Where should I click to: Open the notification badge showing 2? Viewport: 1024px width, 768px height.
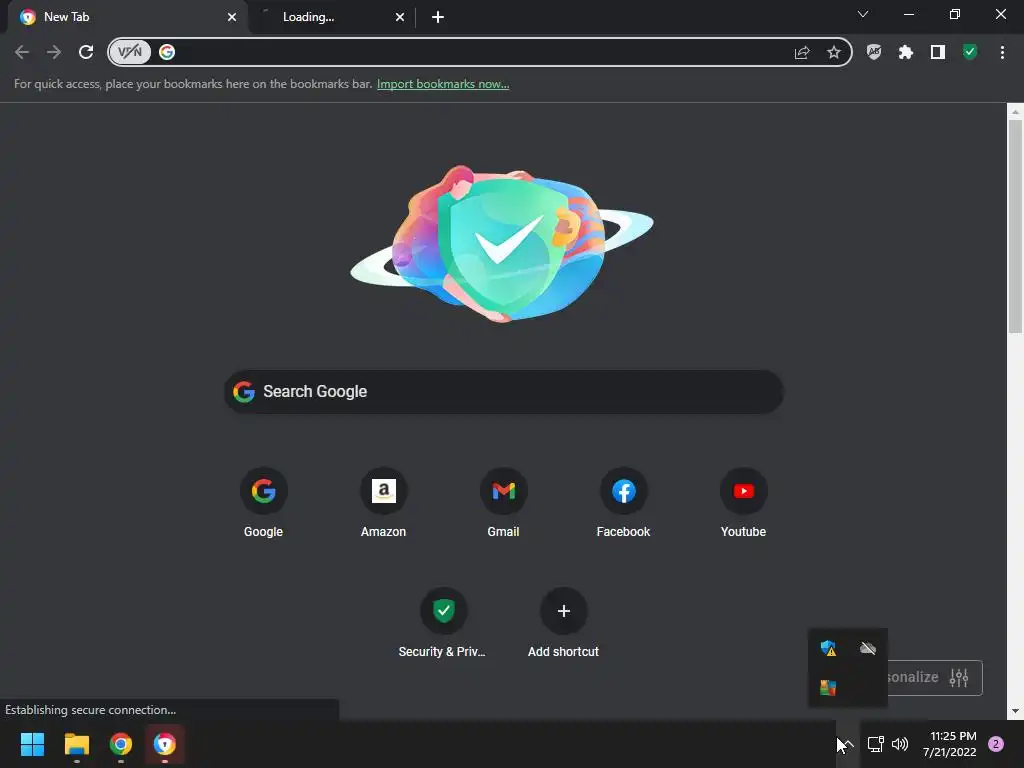(996, 744)
